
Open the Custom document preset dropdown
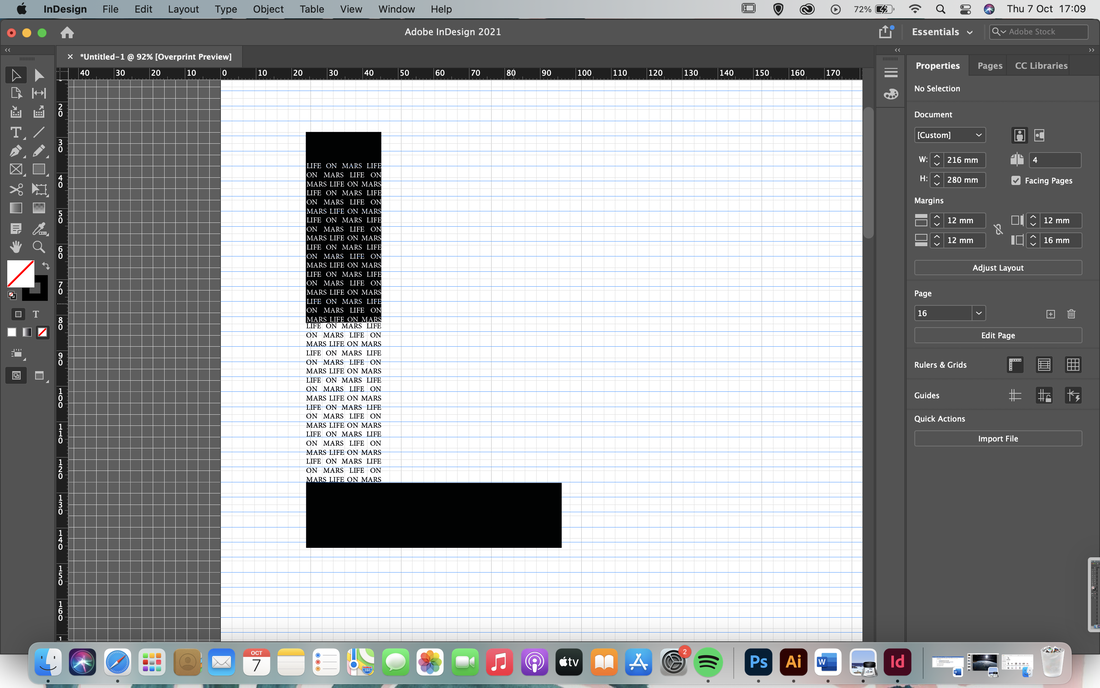point(949,135)
